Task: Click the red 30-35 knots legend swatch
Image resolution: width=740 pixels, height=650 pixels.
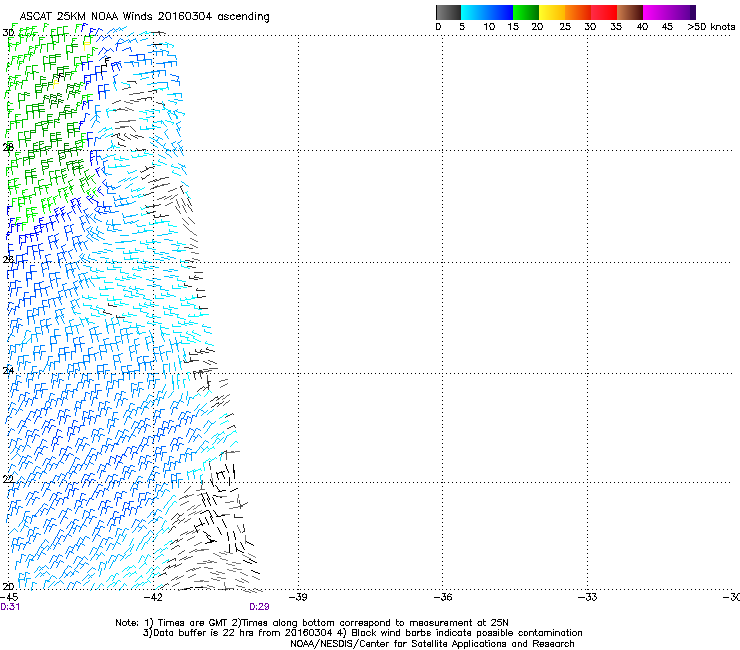Action: point(604,12)
